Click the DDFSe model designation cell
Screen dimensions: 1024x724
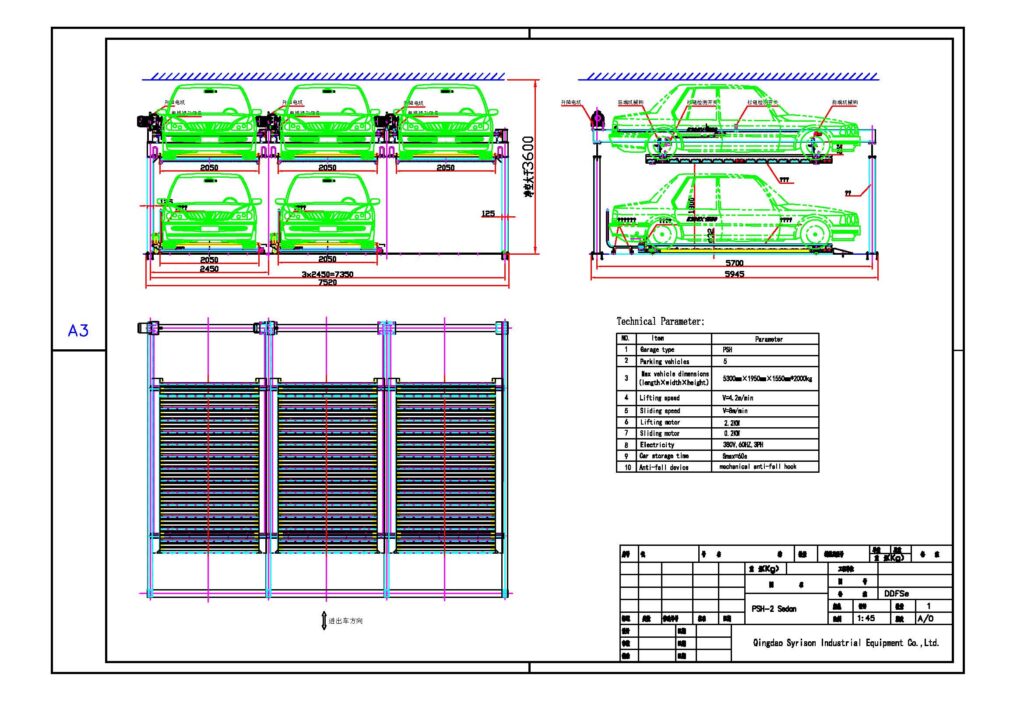click(x=896, y=593)
